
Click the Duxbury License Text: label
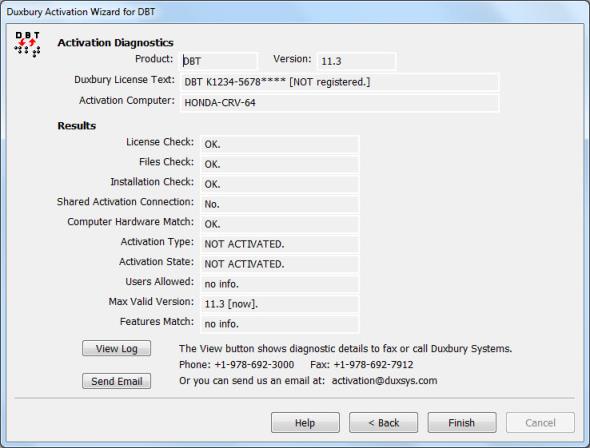[x=125, y=80]
